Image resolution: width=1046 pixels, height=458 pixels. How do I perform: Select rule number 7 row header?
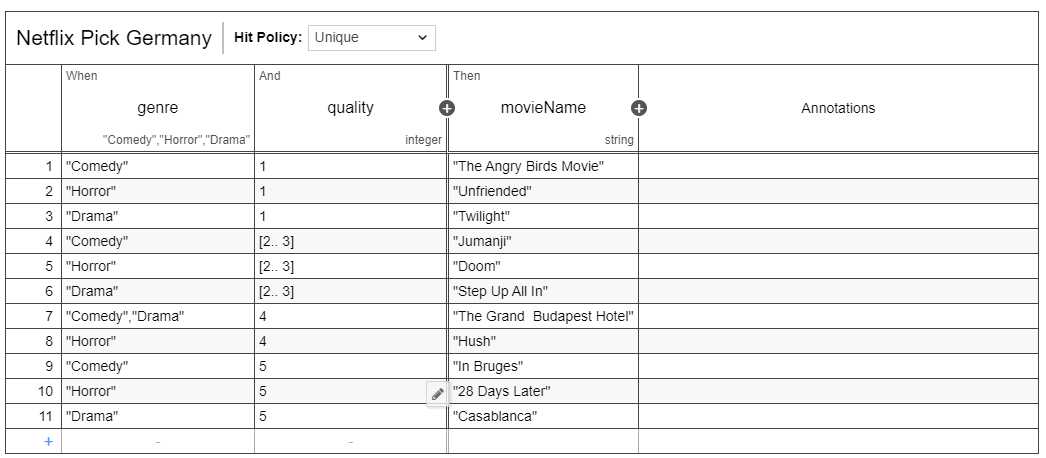pyautogui.click(x=33, y=317)
